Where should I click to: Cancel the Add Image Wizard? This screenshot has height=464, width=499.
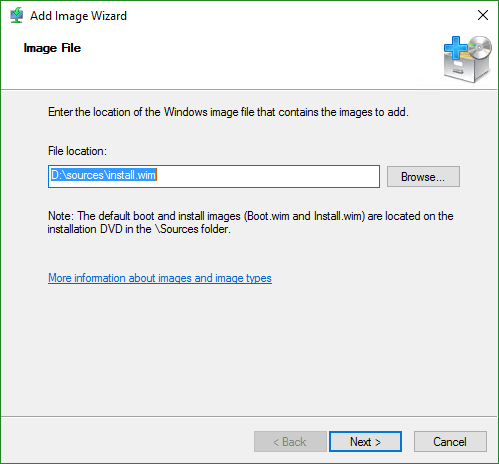[x=450, y=442]
